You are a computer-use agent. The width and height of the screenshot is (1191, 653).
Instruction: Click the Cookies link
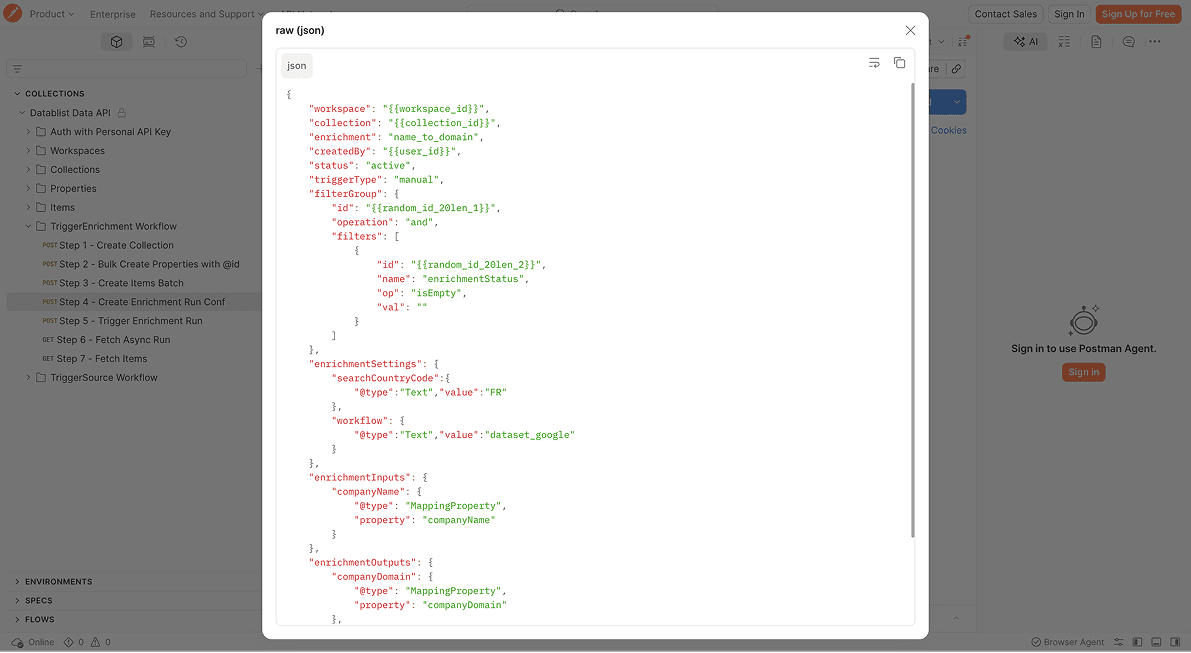949,131
